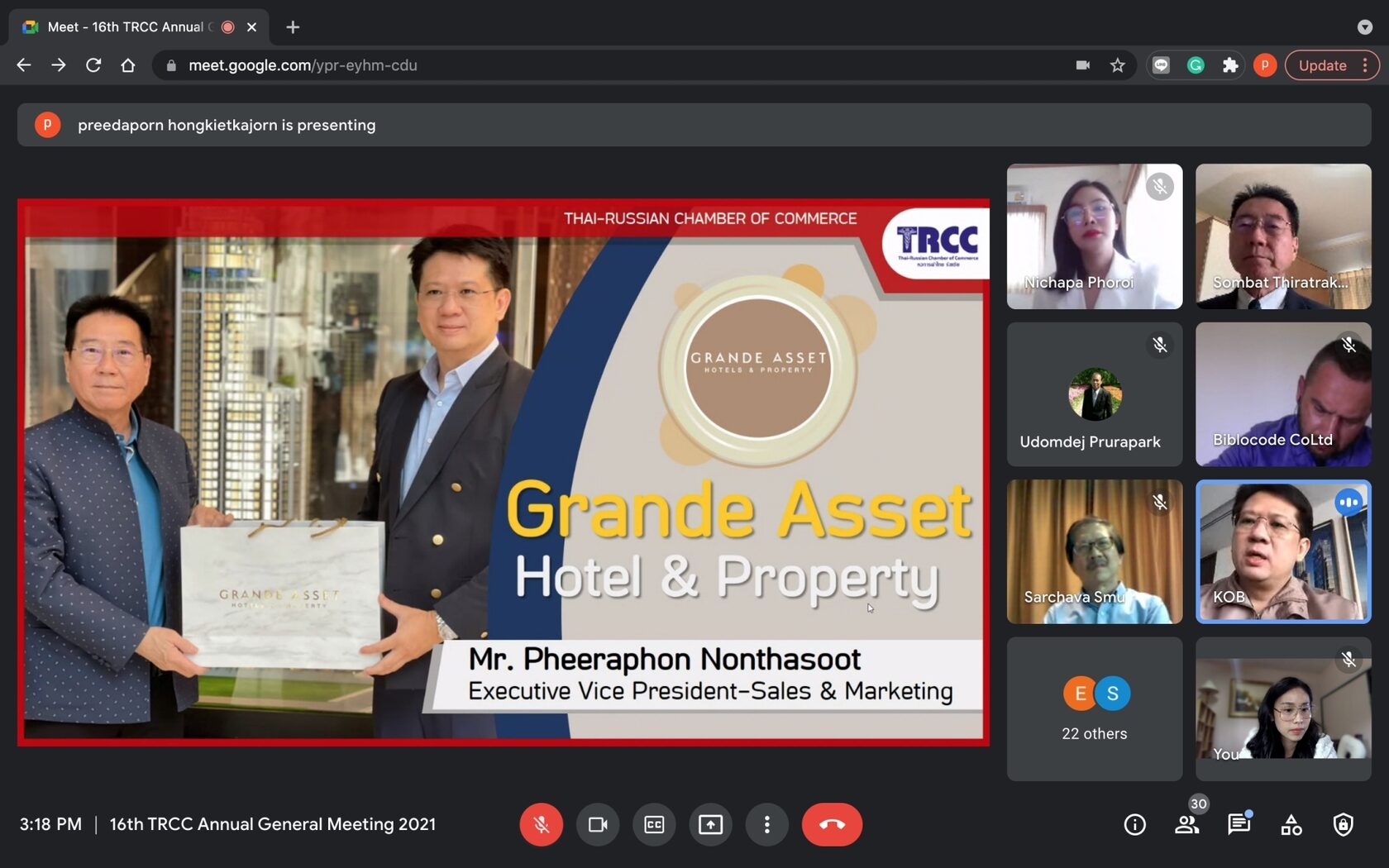Close the Meet browser tab
Screen dimensions: 1389x868
tap(252, 27)
